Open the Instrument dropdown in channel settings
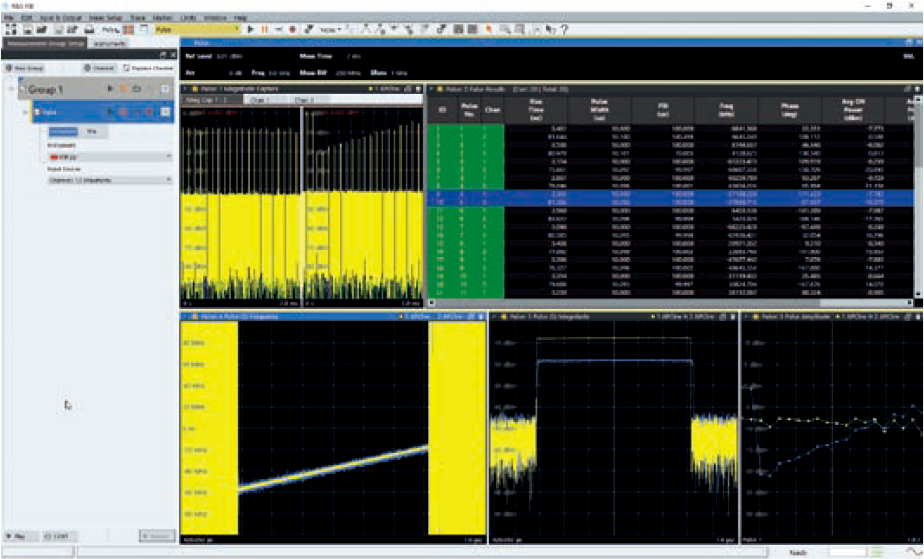 [x=110, y=158]
